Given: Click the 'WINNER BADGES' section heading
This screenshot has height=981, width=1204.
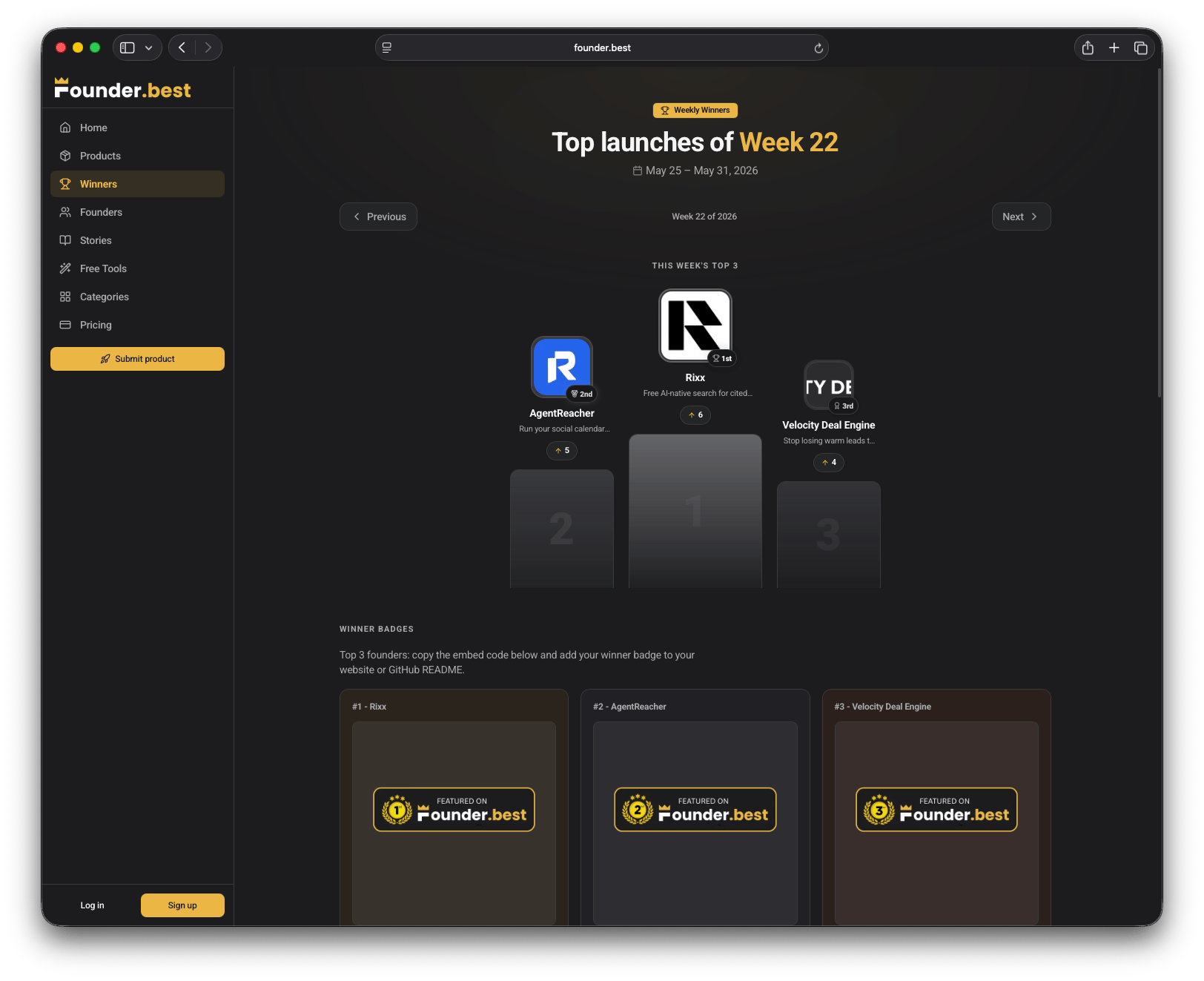Looking at the screenshot, I should click(377, 629).
